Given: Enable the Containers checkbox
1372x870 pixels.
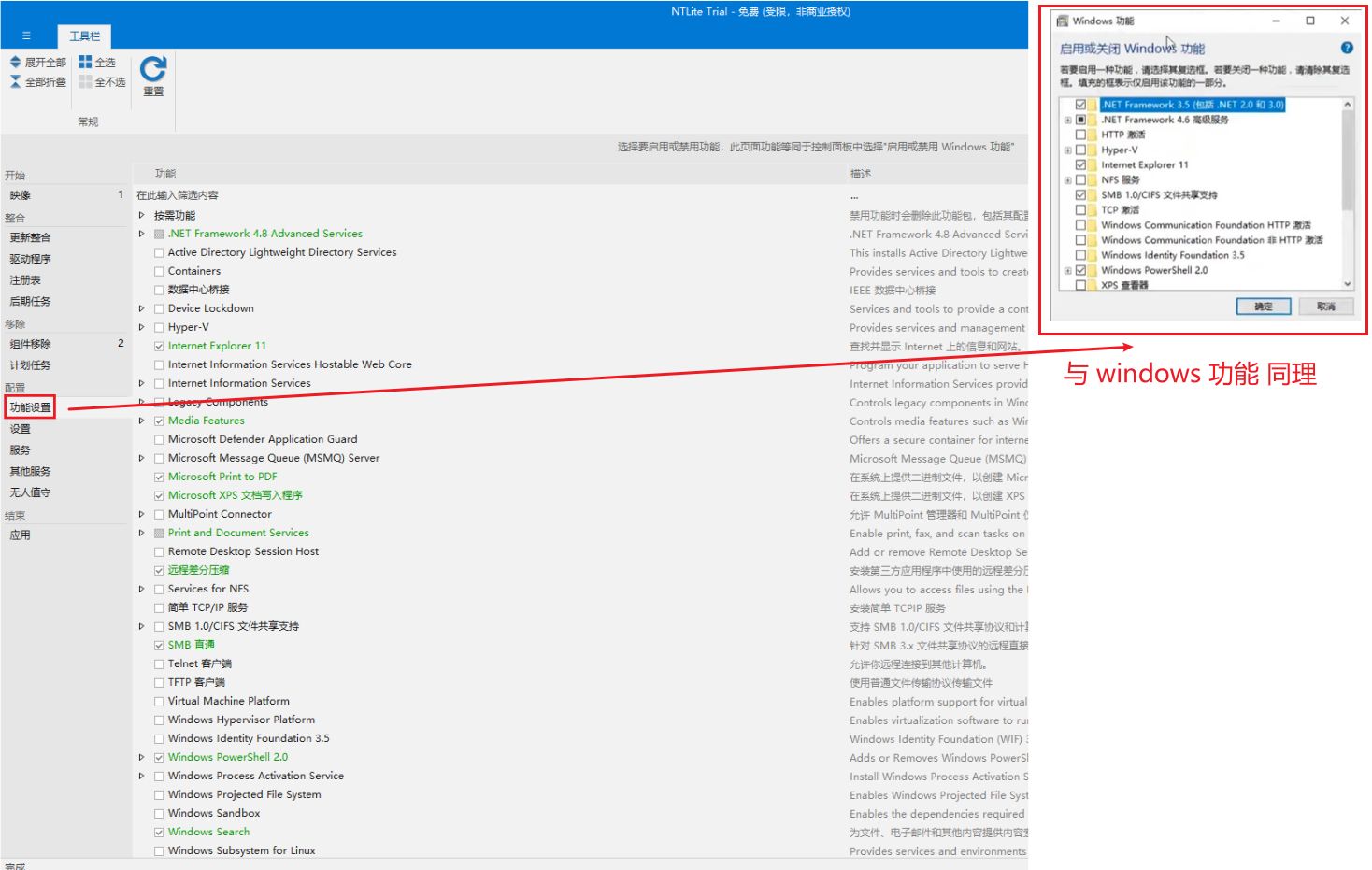Looking at the screenshot, I should click(159, 272).
